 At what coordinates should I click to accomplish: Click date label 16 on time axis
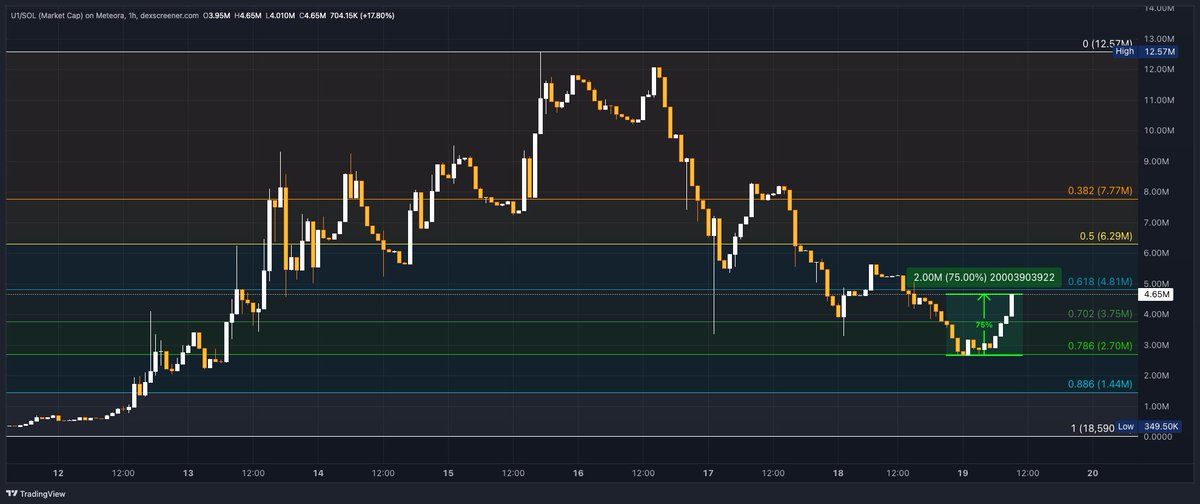578,473
